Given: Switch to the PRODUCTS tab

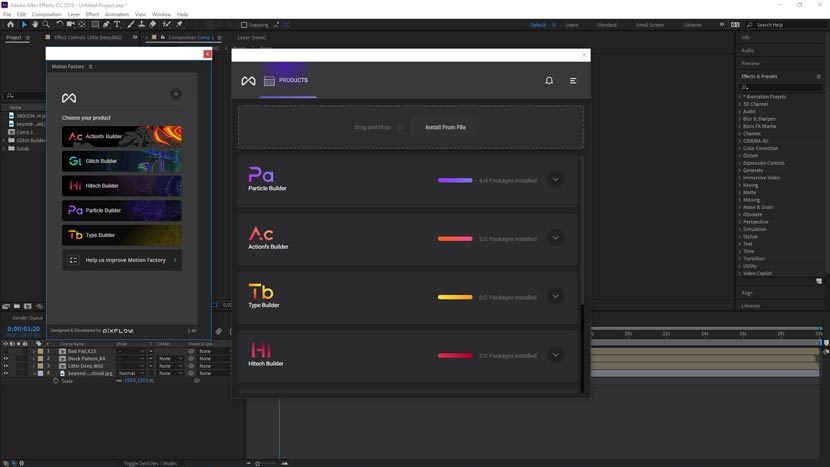Looking at the screenshot, I should click(286, 80).
